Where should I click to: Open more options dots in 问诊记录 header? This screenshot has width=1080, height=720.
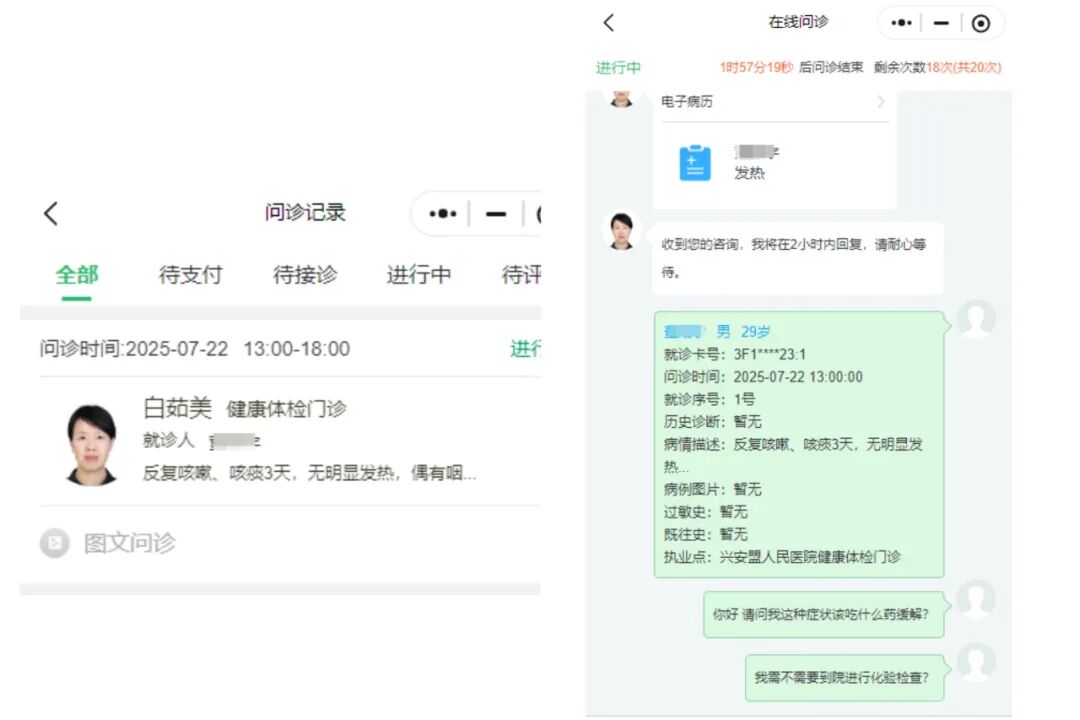(443, 213)
